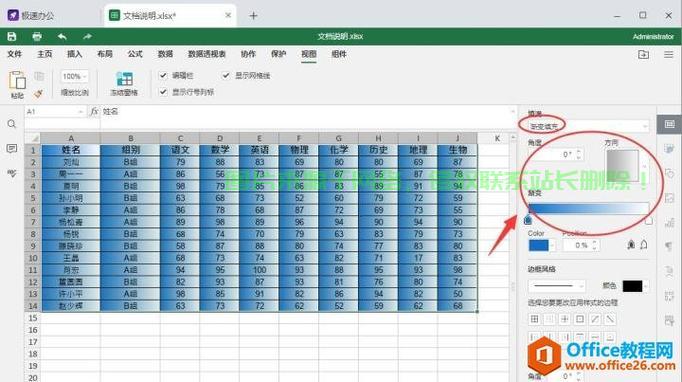682x382 pixels.
Task: Click the Print icon in the title bar
Action: pyautogui.click(x=37, y=37)
